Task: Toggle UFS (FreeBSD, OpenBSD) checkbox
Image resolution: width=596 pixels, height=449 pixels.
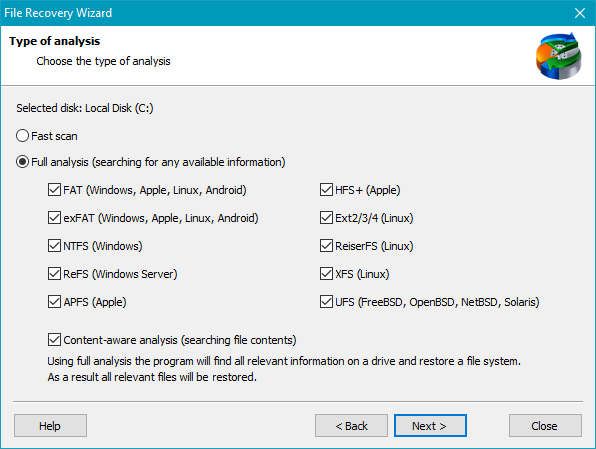Action: point(327,302)
